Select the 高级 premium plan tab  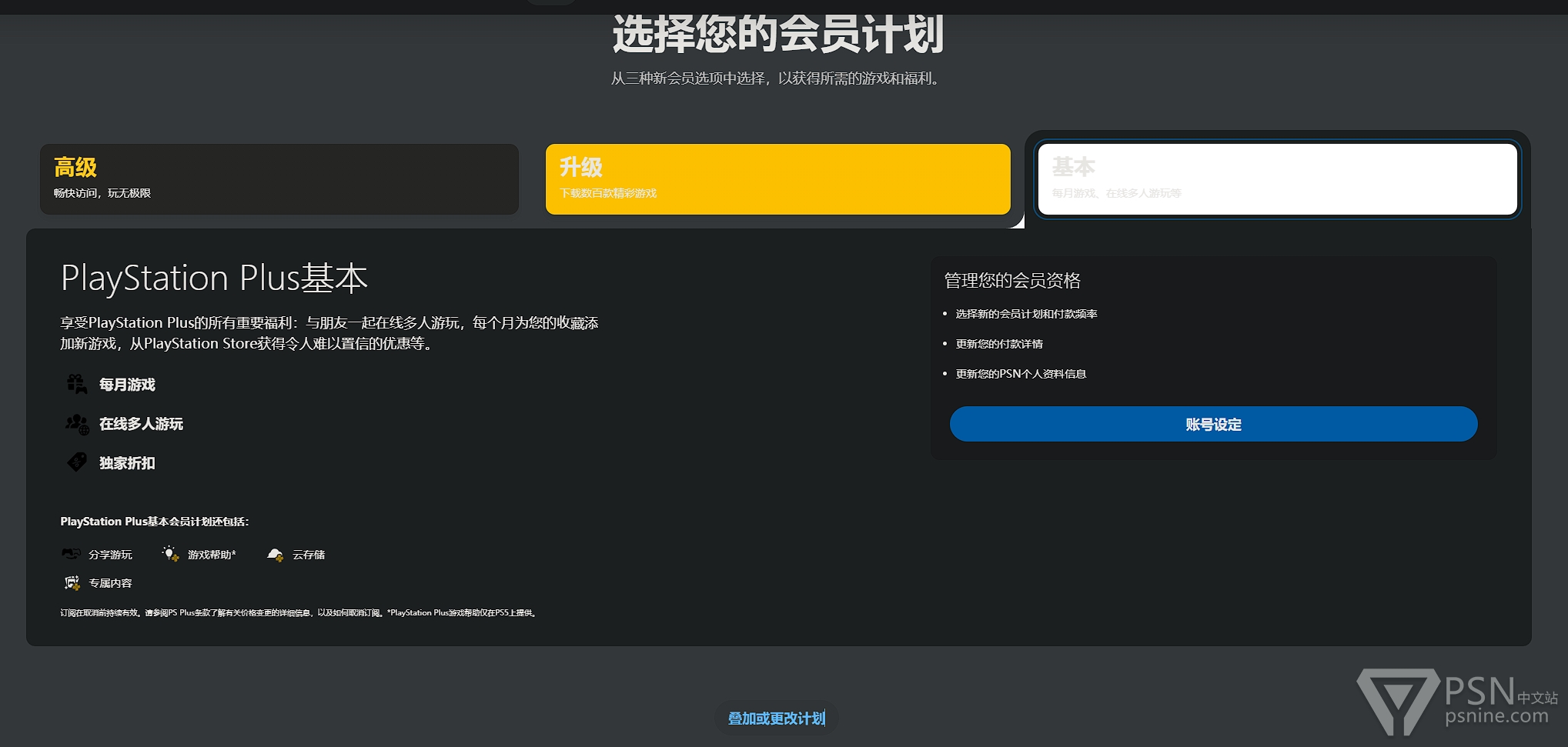pyautogui.click(x=279, y=178)
